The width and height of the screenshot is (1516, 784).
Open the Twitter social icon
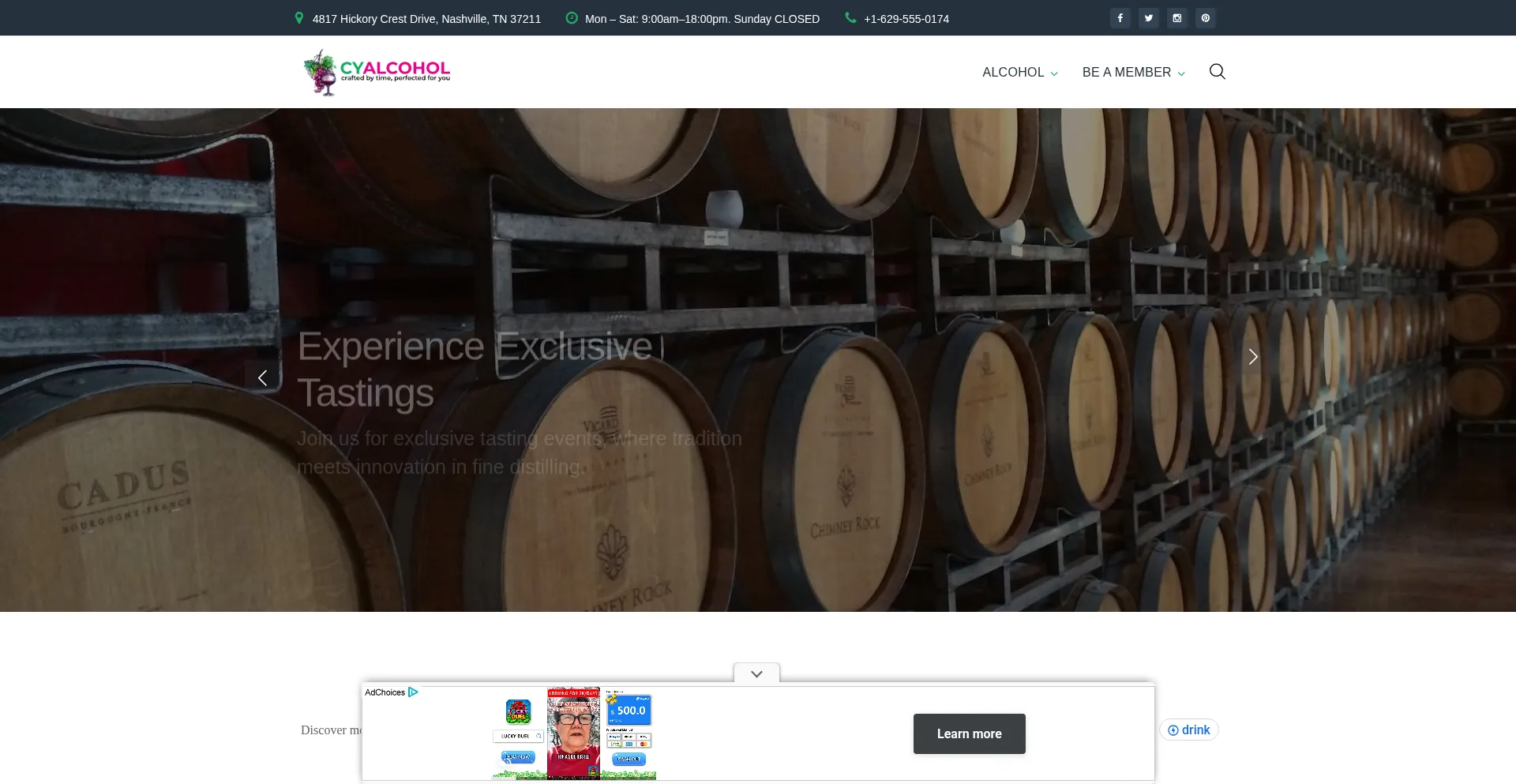[1148, 18]
